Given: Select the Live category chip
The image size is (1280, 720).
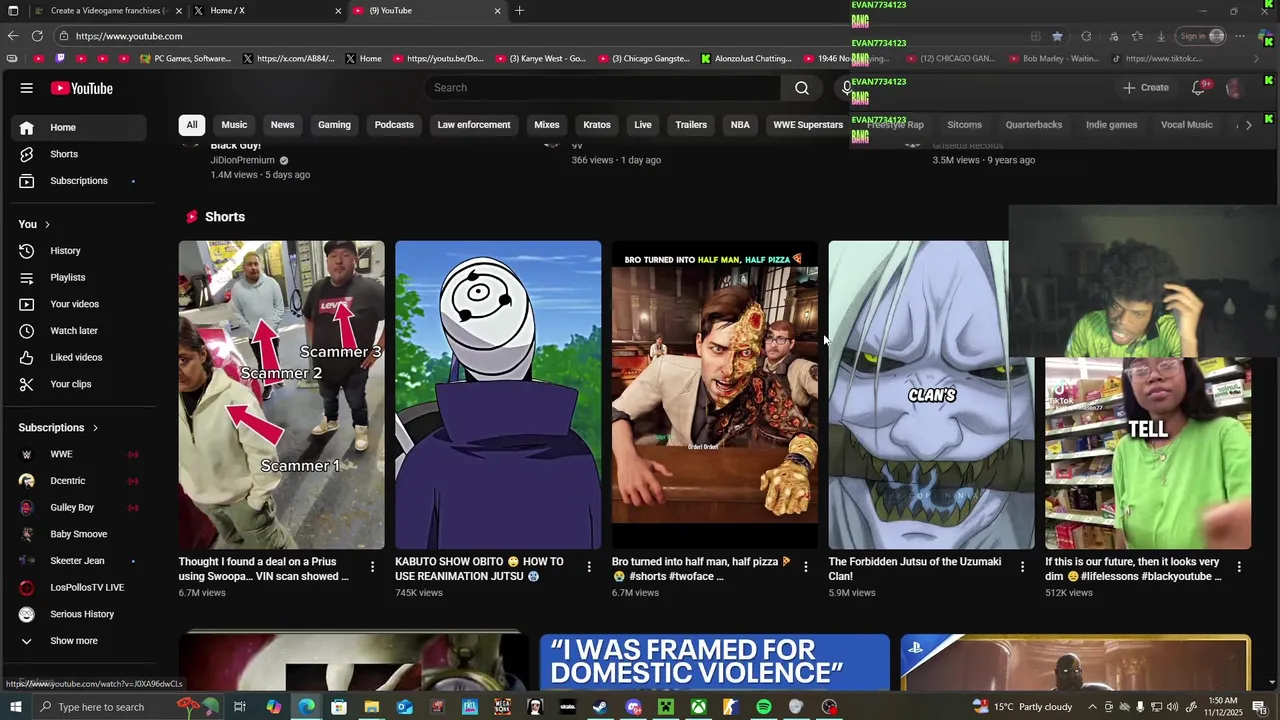Looking at the screenshot, I should [x=643, y=125].
